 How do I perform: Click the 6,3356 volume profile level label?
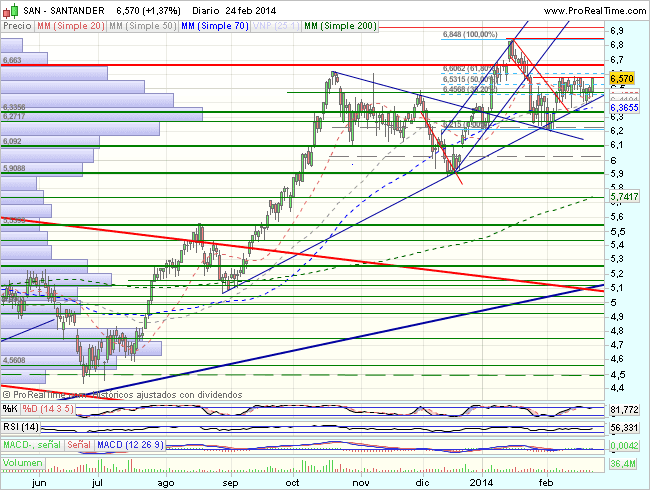14,107
